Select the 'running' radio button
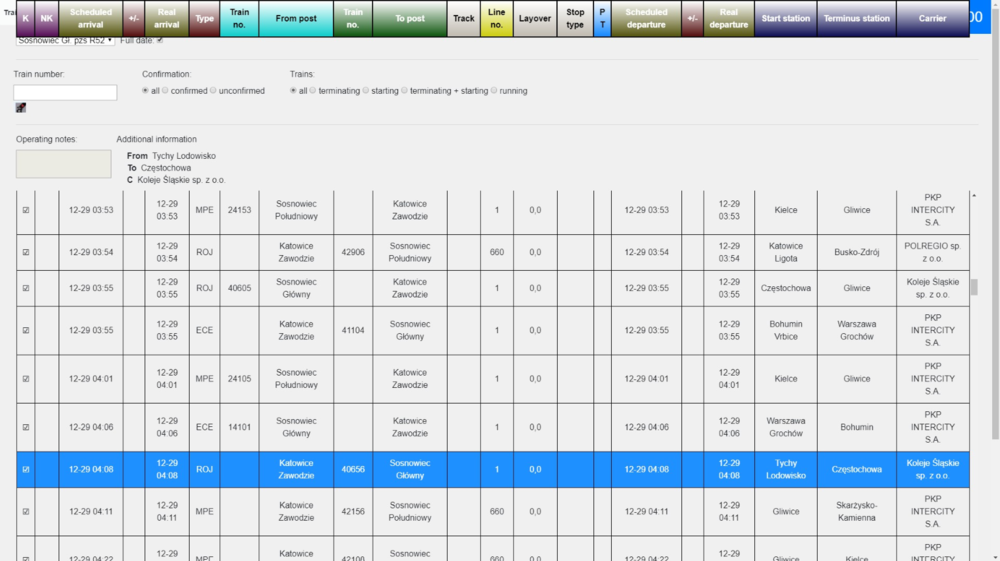This screenshot has height=561, width=1000. tap(494, 91)
